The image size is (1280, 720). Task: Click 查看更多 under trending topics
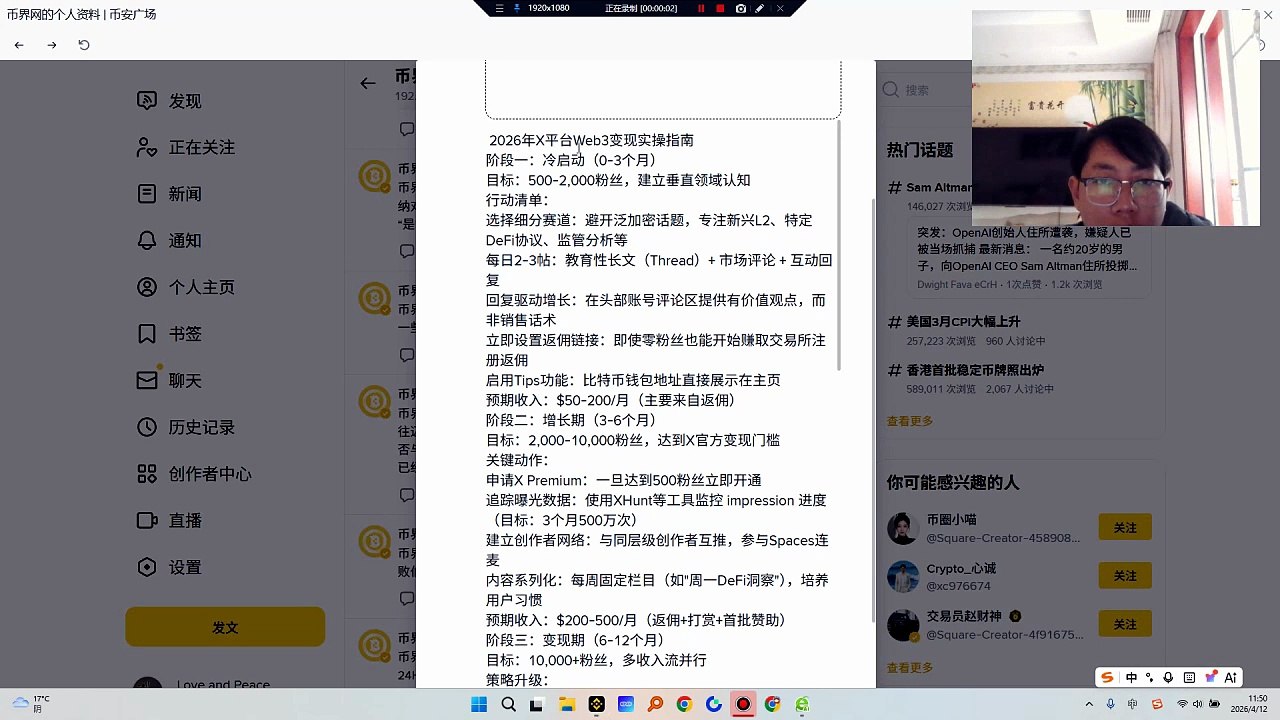909,421
